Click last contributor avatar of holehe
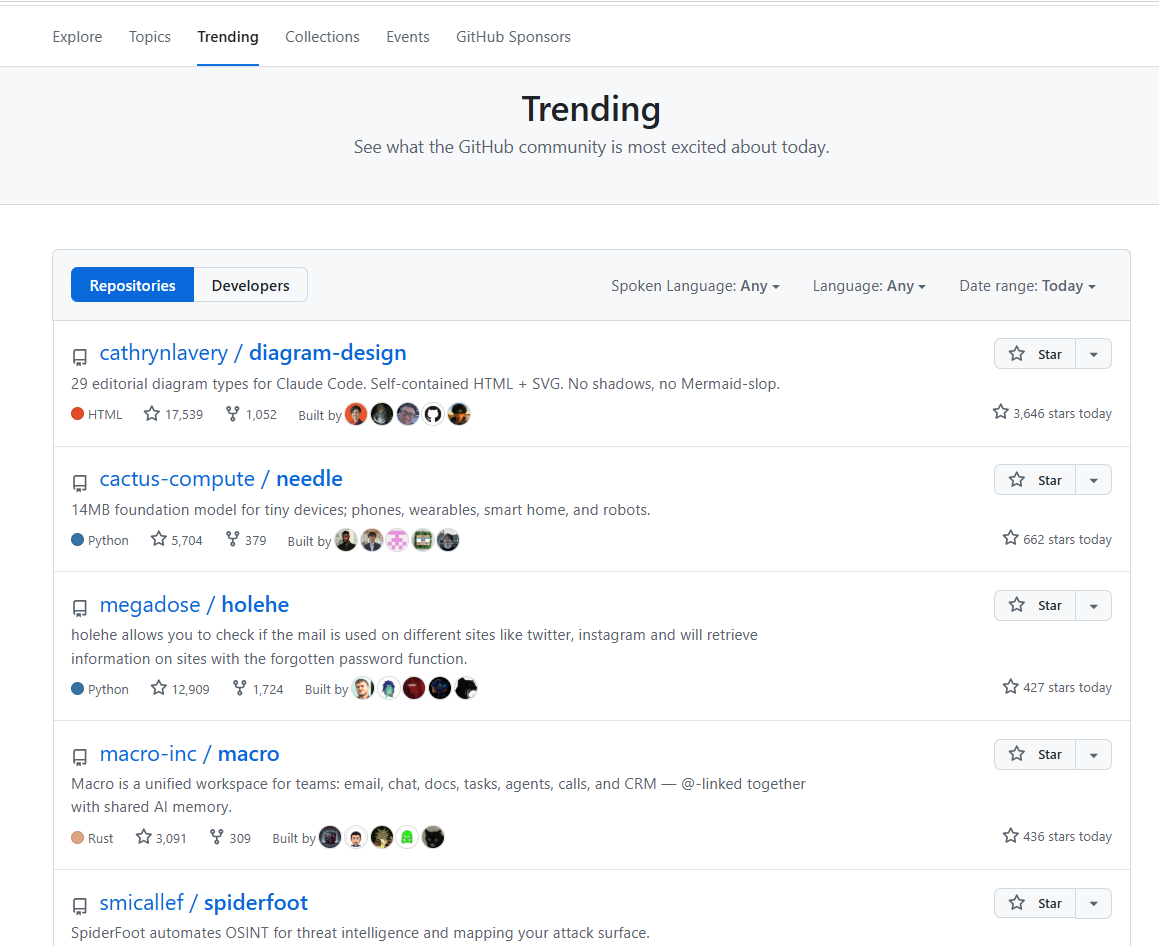The height and width of the screenshot is (946, 1159). pyautogui.click(x=466, y=688)
